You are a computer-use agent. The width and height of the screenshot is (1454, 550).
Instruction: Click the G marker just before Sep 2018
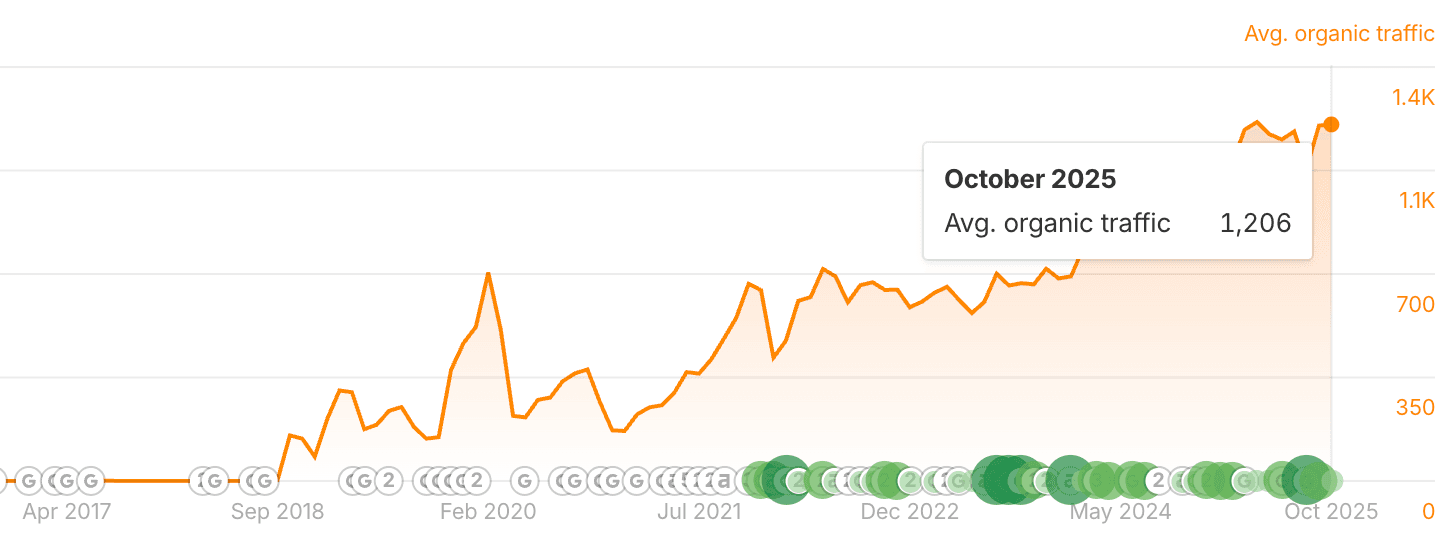(x=263, y=481)
